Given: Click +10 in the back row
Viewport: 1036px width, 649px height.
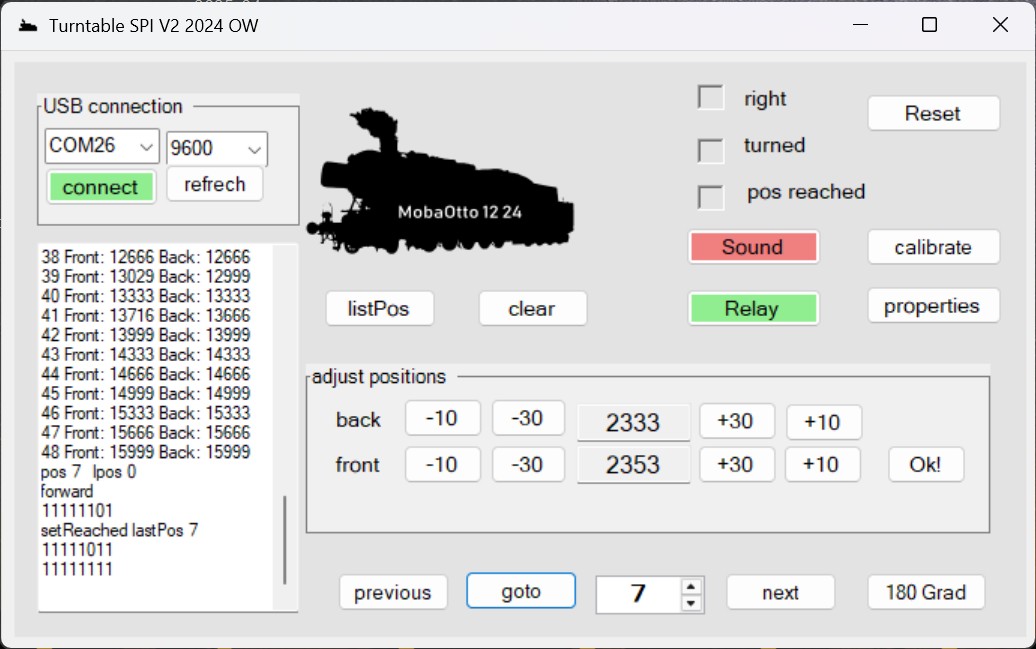Looking at the screenshot, I should point(824,422).
